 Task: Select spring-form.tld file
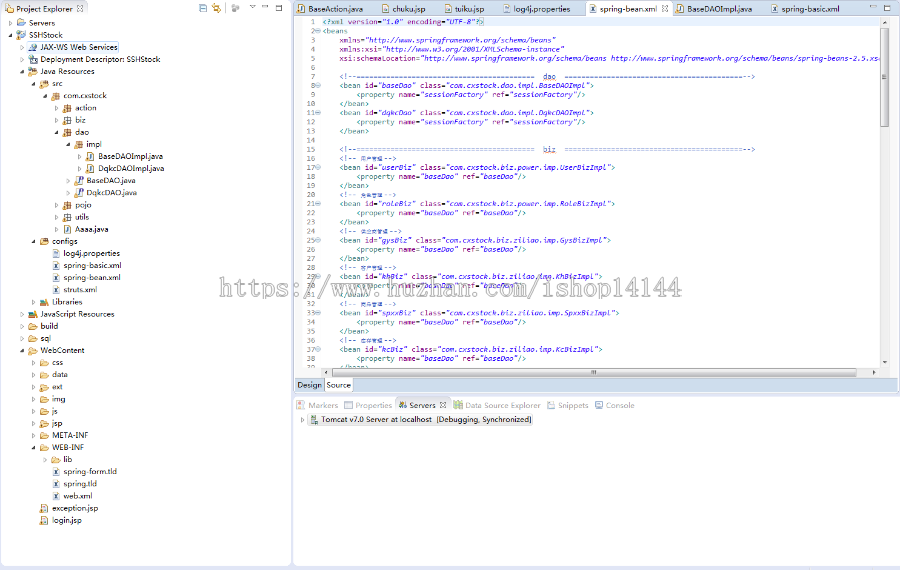(x=90, y=471)
